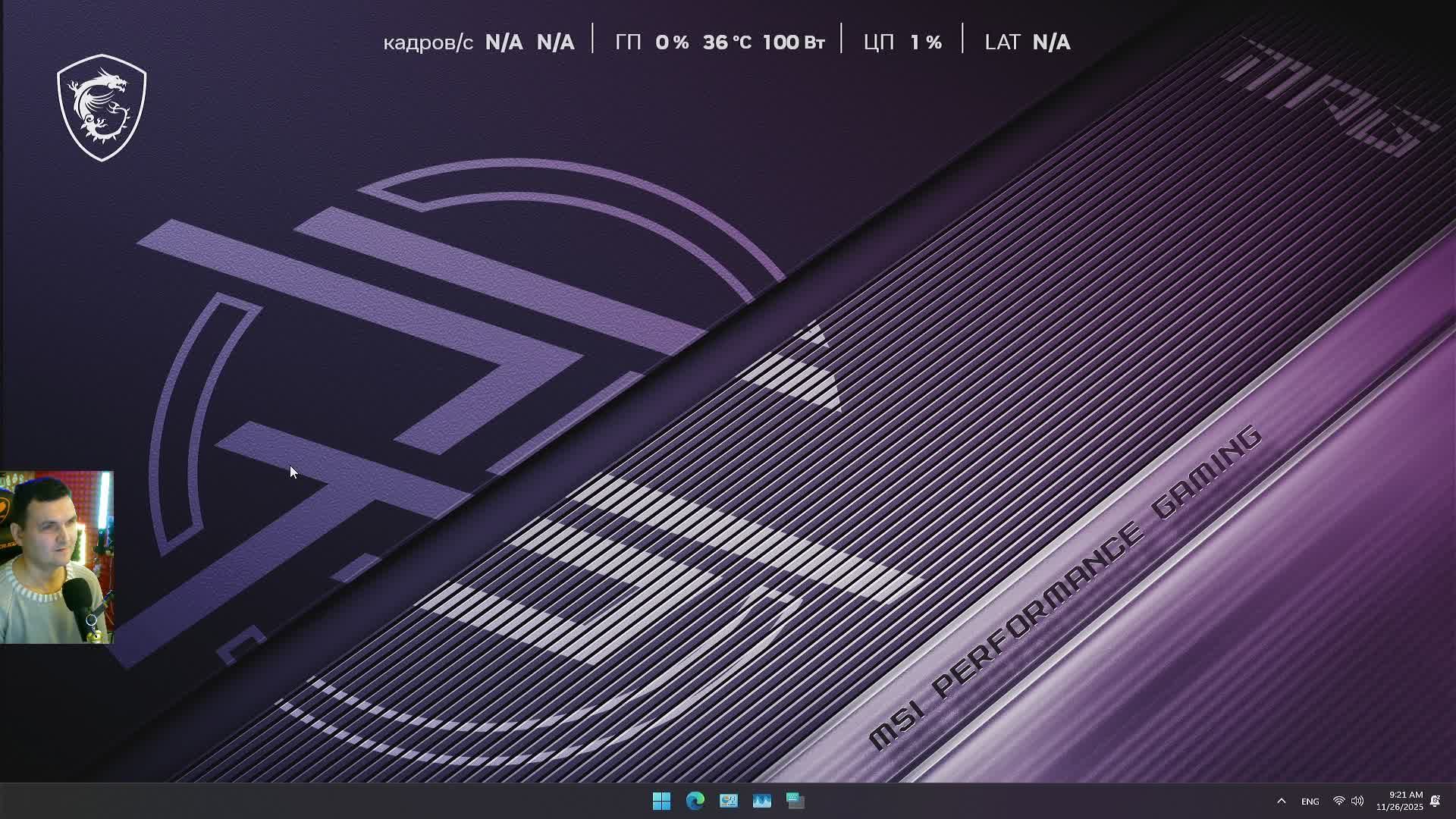Click the notification bell icon
The image size is (1456, 819).
point(1435,801)
